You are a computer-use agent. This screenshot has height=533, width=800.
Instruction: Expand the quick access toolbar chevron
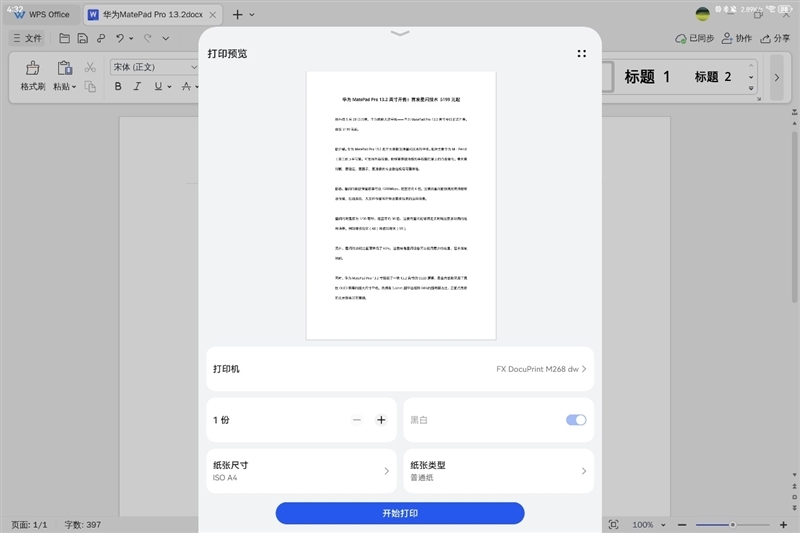[x=166, y=38]
